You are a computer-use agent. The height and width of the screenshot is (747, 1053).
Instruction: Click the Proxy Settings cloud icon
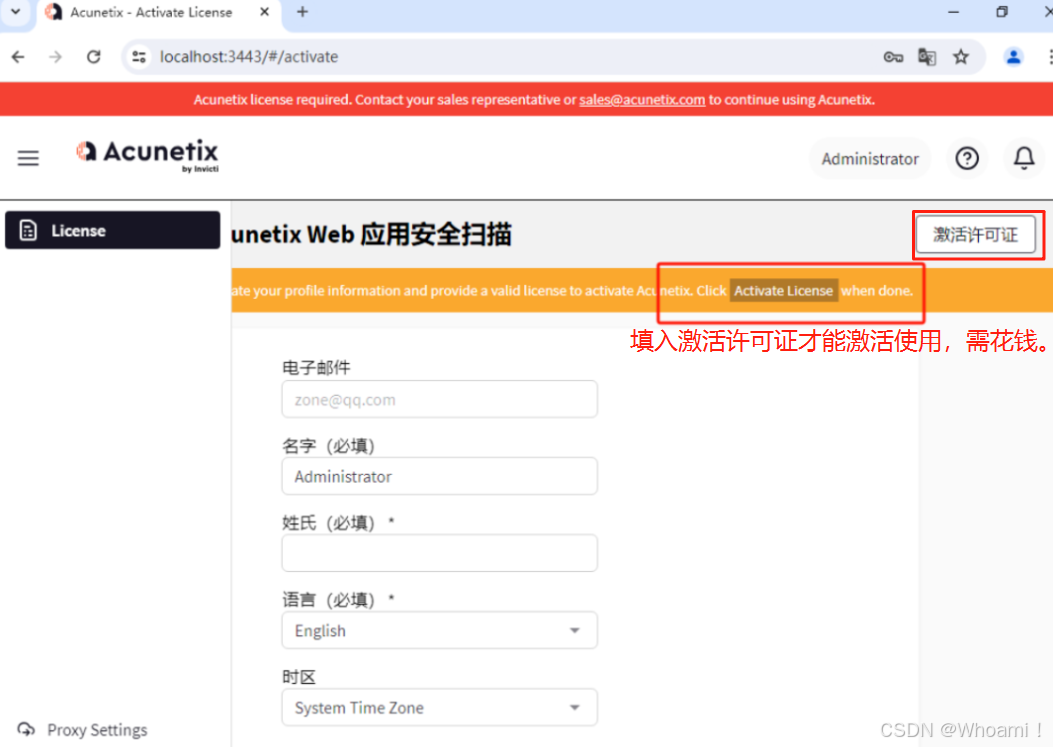[x=26, y=730]
